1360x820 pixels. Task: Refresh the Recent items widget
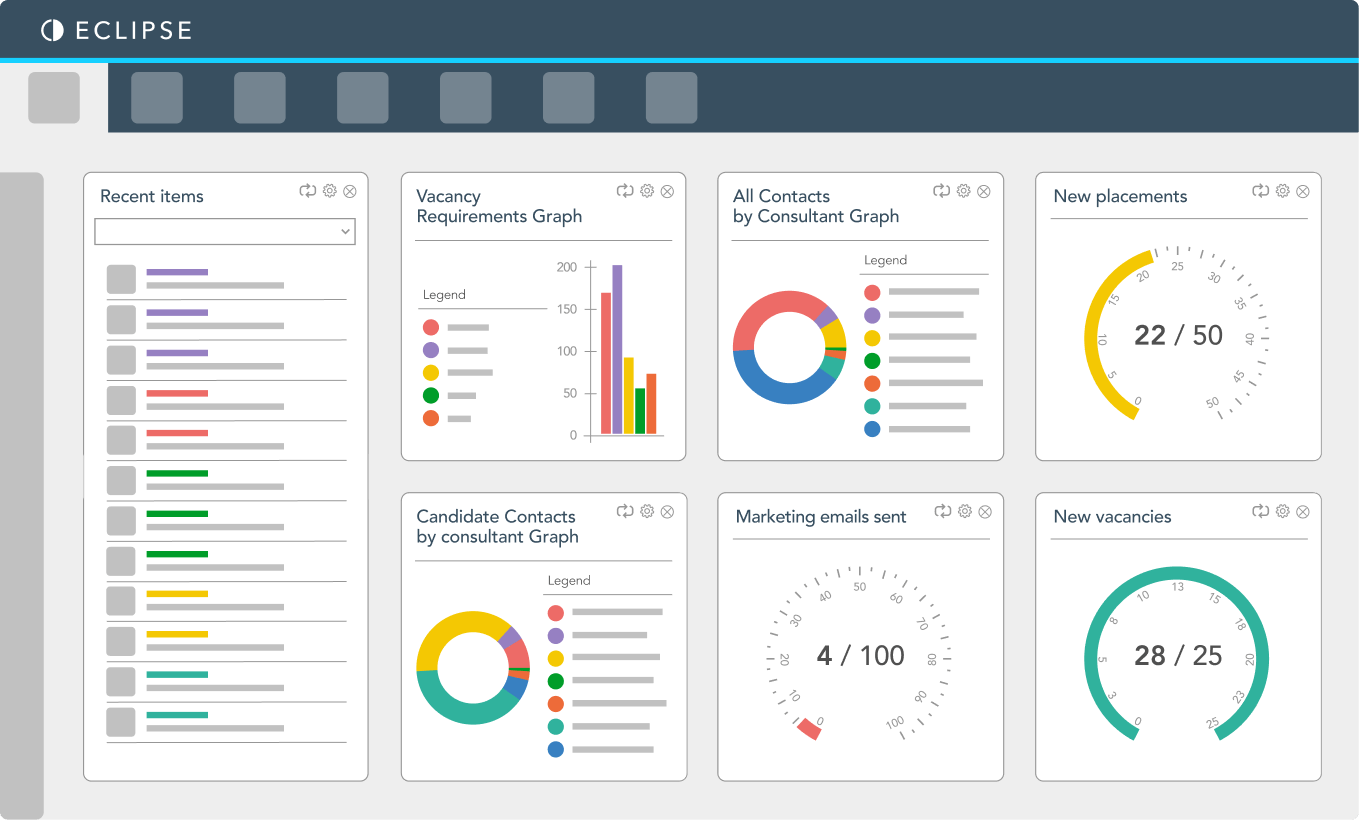point(308,191)
